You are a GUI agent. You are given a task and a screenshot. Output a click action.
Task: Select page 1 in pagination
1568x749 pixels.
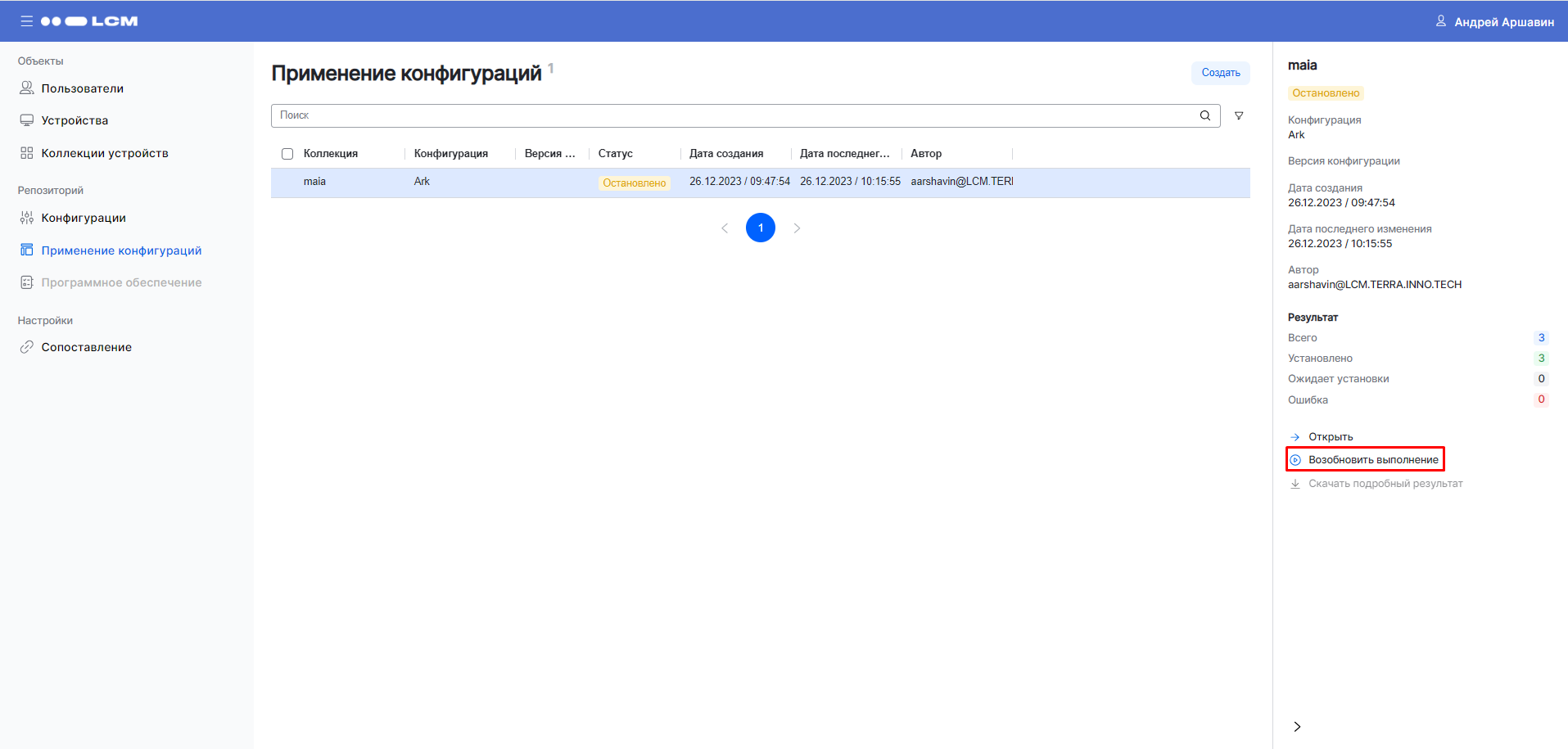pos(761,228)
